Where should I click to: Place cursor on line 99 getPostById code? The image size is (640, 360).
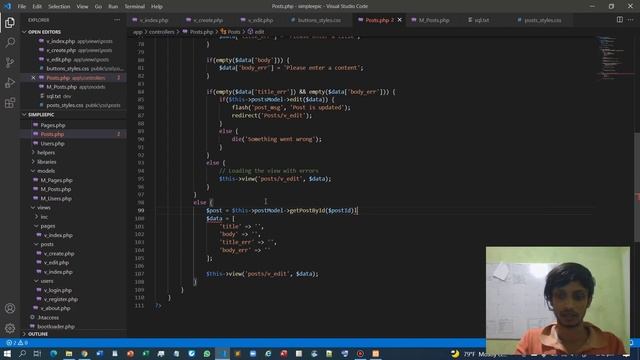coord(282,211)
